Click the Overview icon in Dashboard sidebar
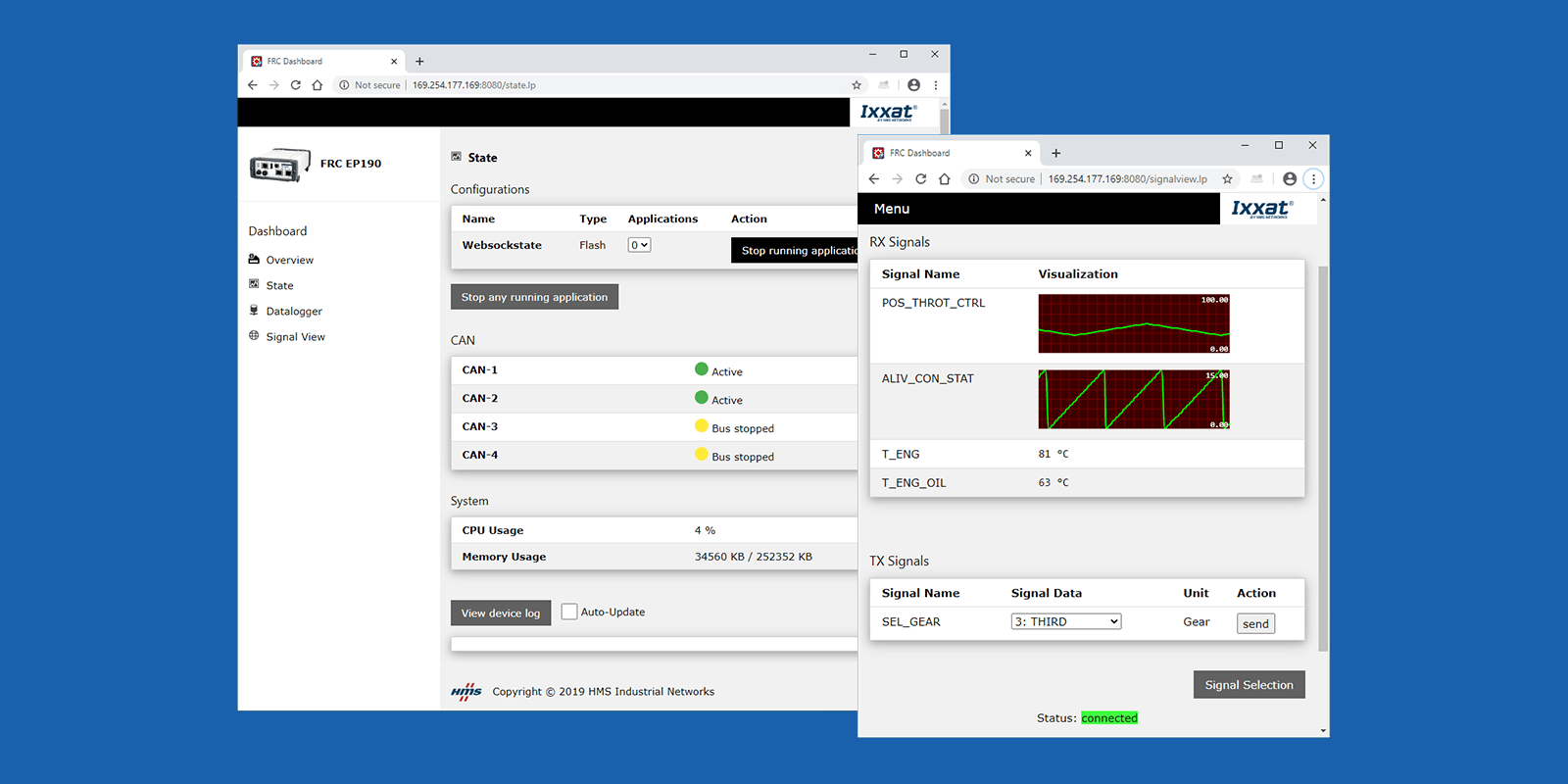The width and height of the screenshot is (1568, 784). pyautogui.click(x=254, y=260)
